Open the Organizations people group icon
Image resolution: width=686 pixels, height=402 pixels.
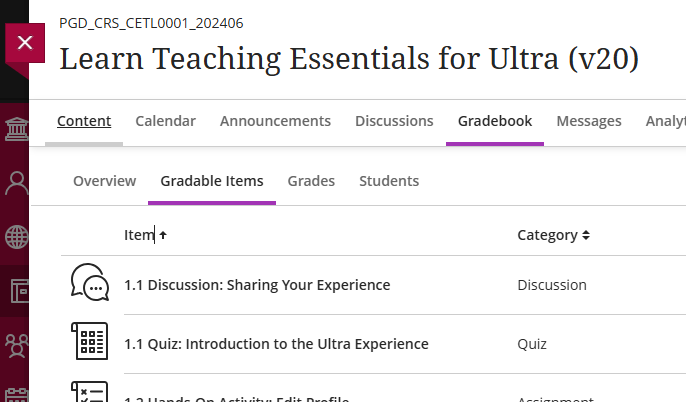17,346
